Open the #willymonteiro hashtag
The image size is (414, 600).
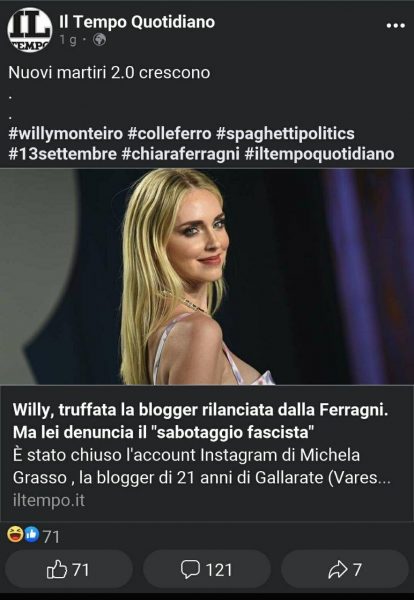pos(65,134)
